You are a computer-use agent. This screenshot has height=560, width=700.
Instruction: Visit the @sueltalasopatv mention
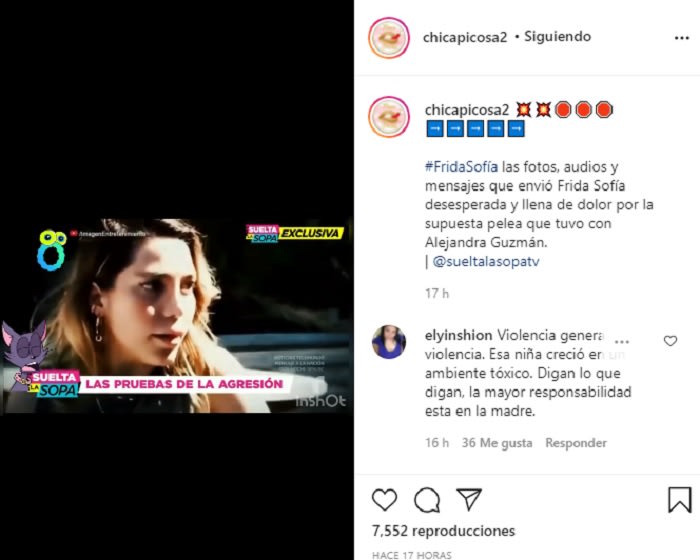(x=486, y=262)
